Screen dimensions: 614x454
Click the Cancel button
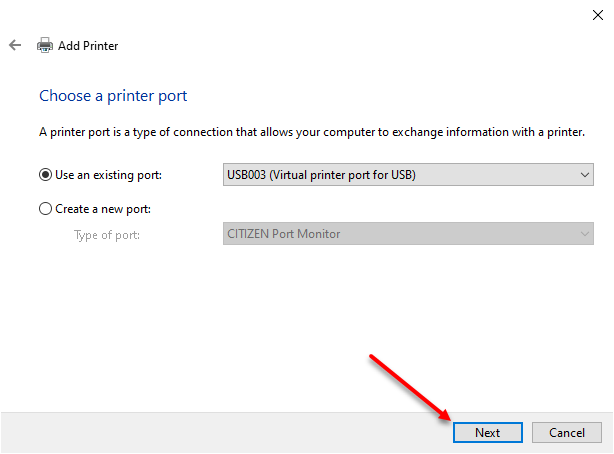(567, 432)
